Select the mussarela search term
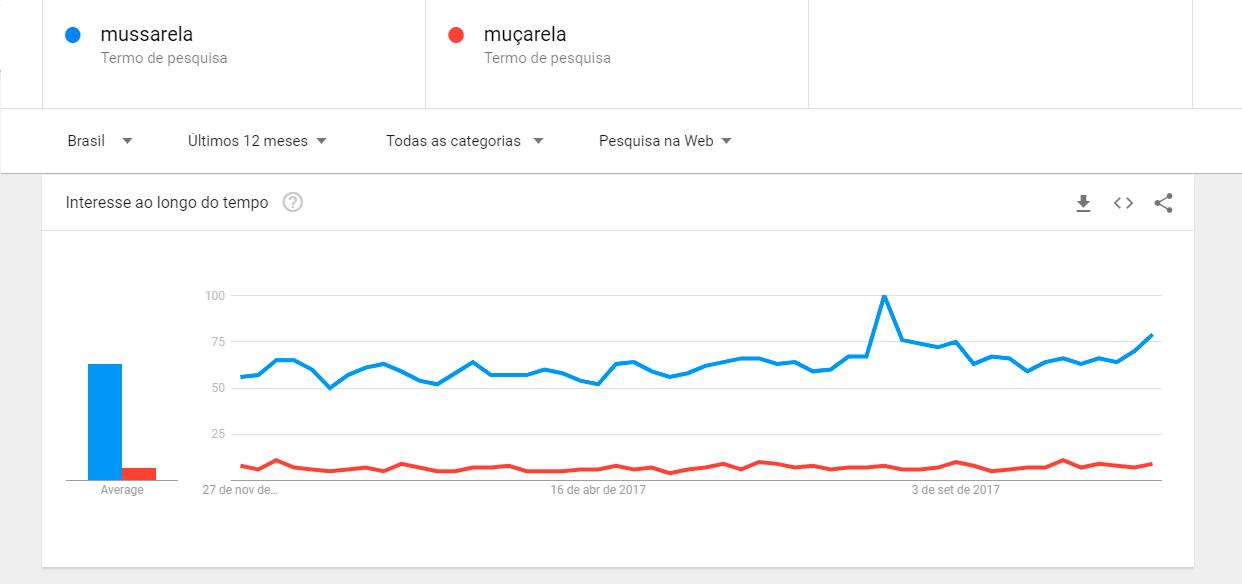Viewport: 1242px width, 584px height. pyautogui.click(x=147, y=35)
